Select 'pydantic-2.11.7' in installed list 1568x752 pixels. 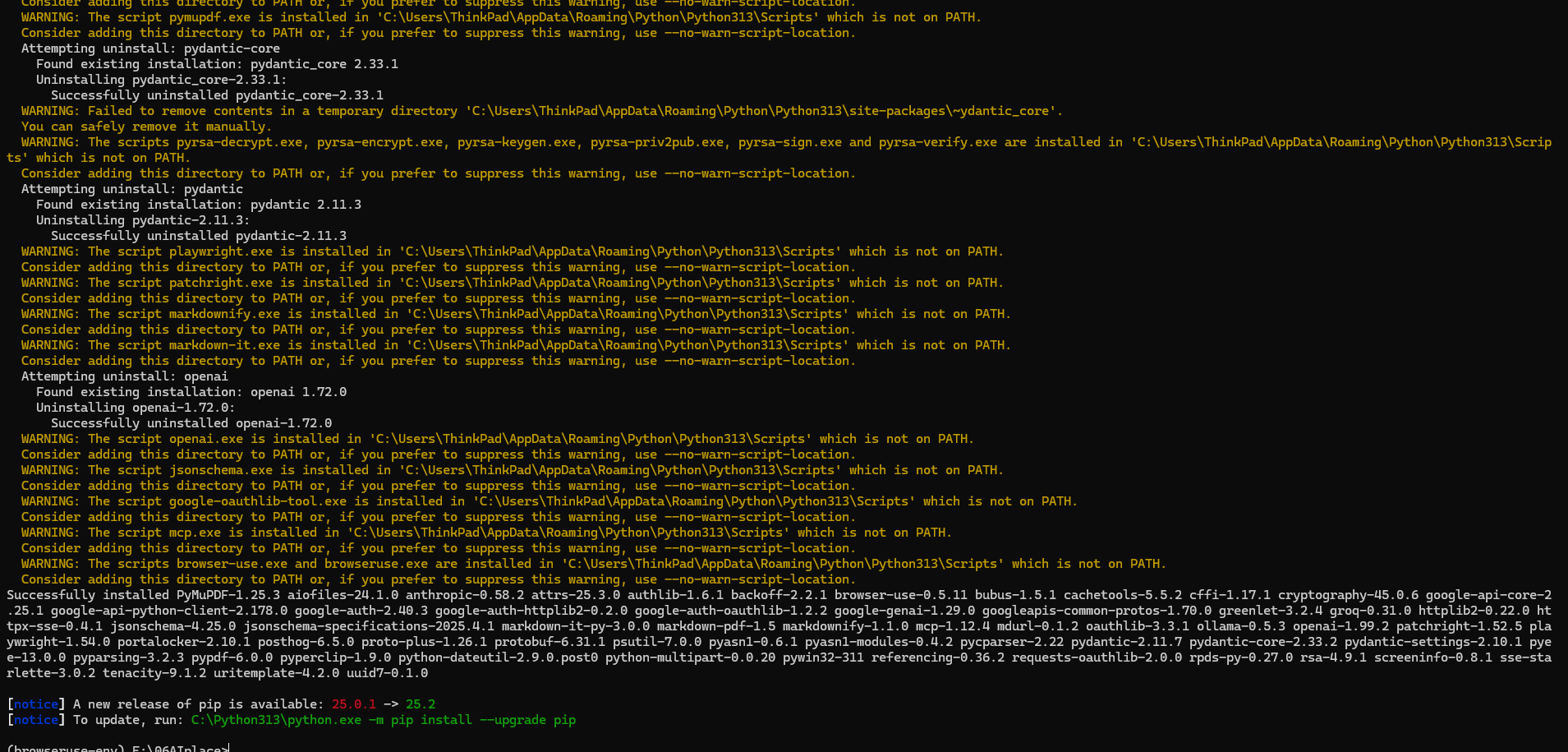1126,642
